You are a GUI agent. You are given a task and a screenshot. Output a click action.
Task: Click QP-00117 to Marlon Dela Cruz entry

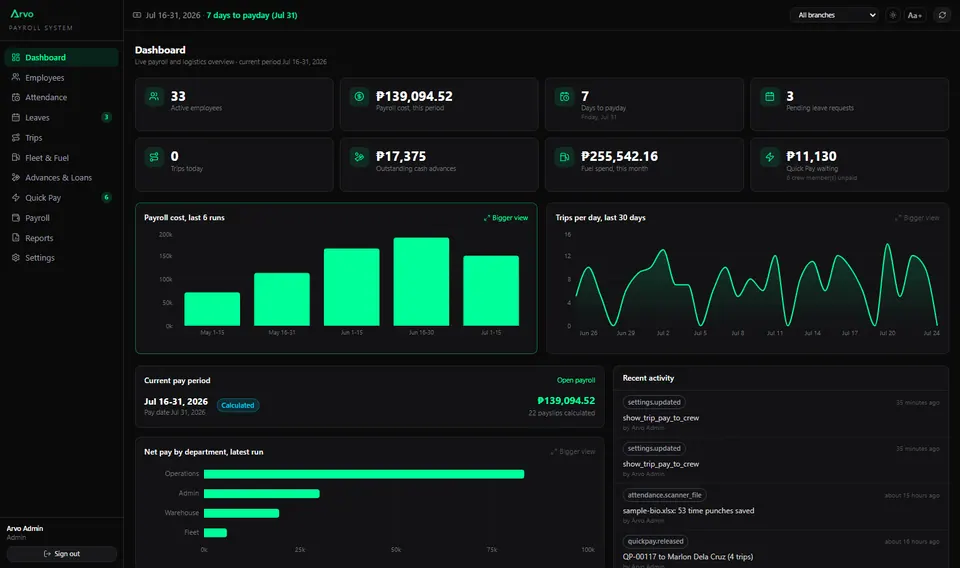(x=688, y=557)
